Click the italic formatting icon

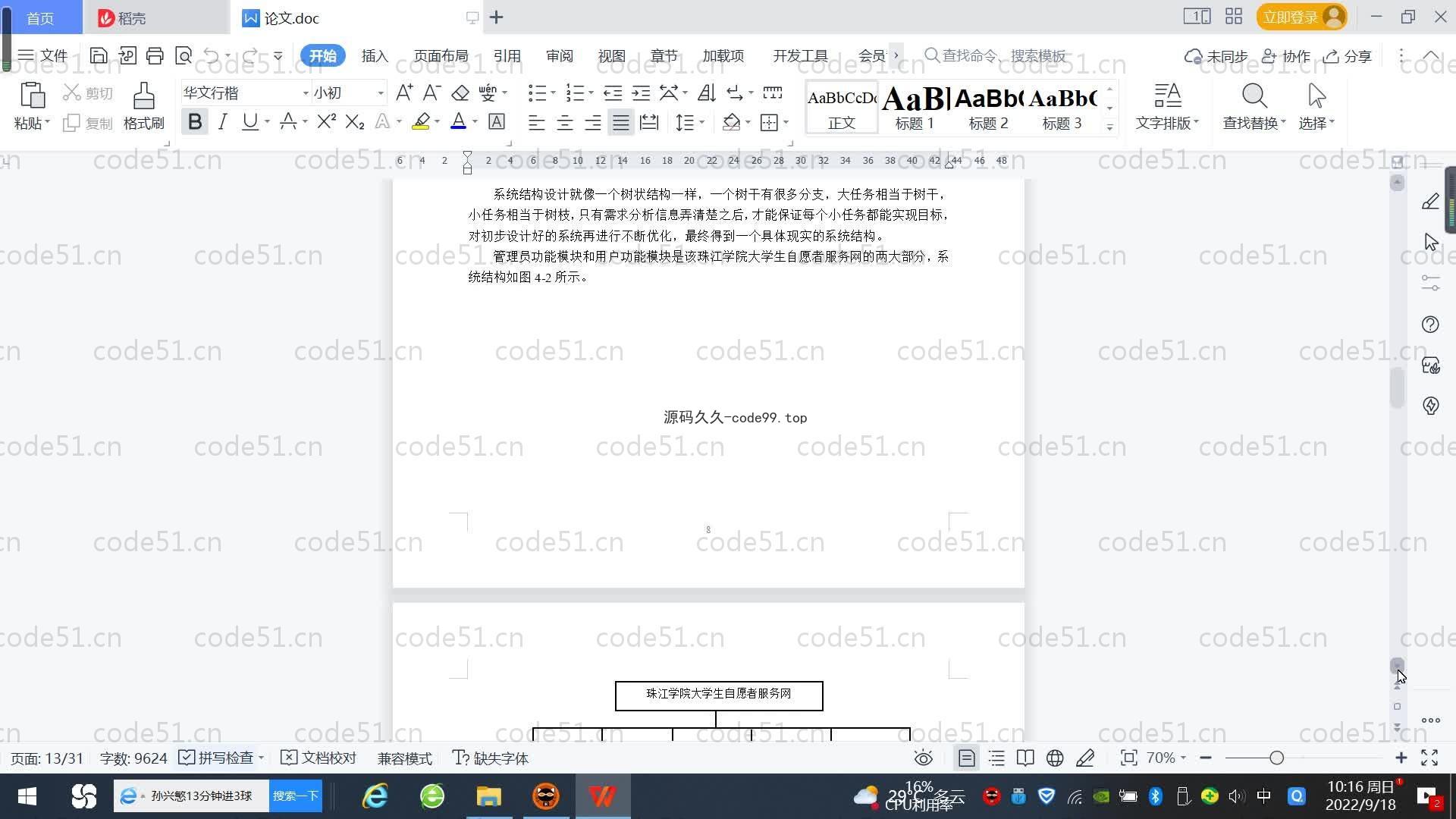point(222,122)
